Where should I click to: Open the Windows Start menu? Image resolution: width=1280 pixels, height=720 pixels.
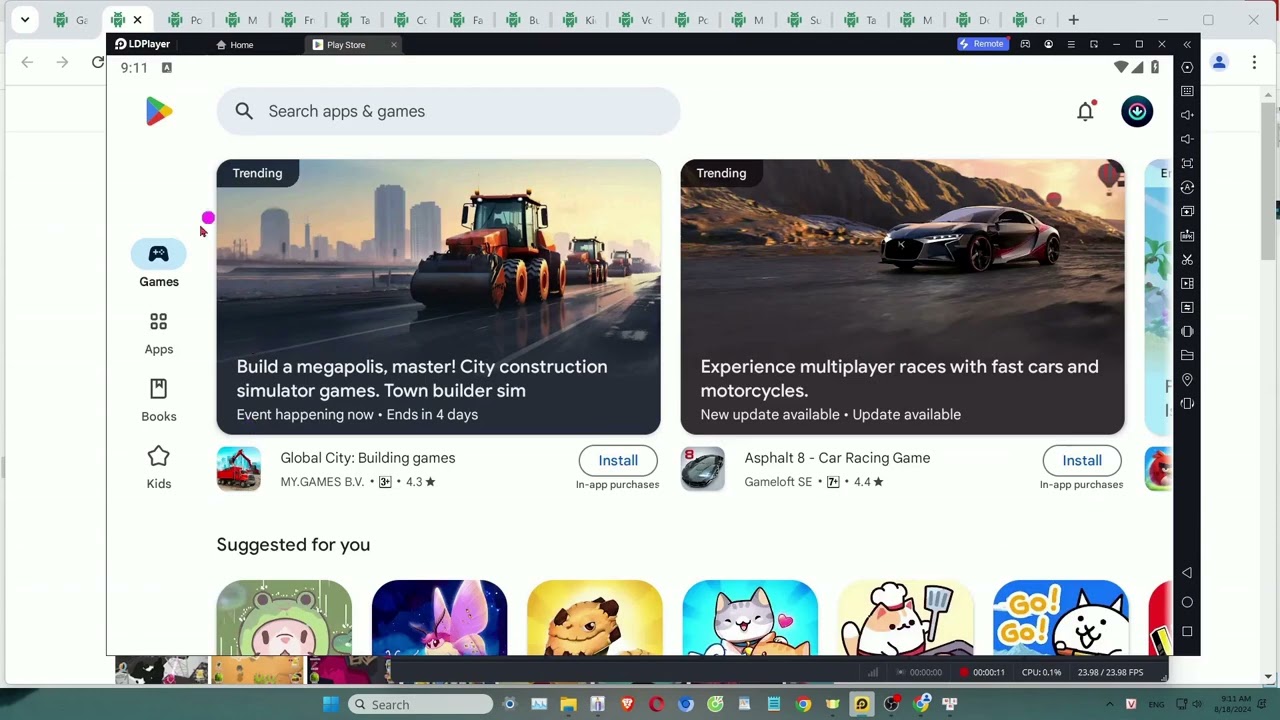pyautogui.click(x=331, y=704)
